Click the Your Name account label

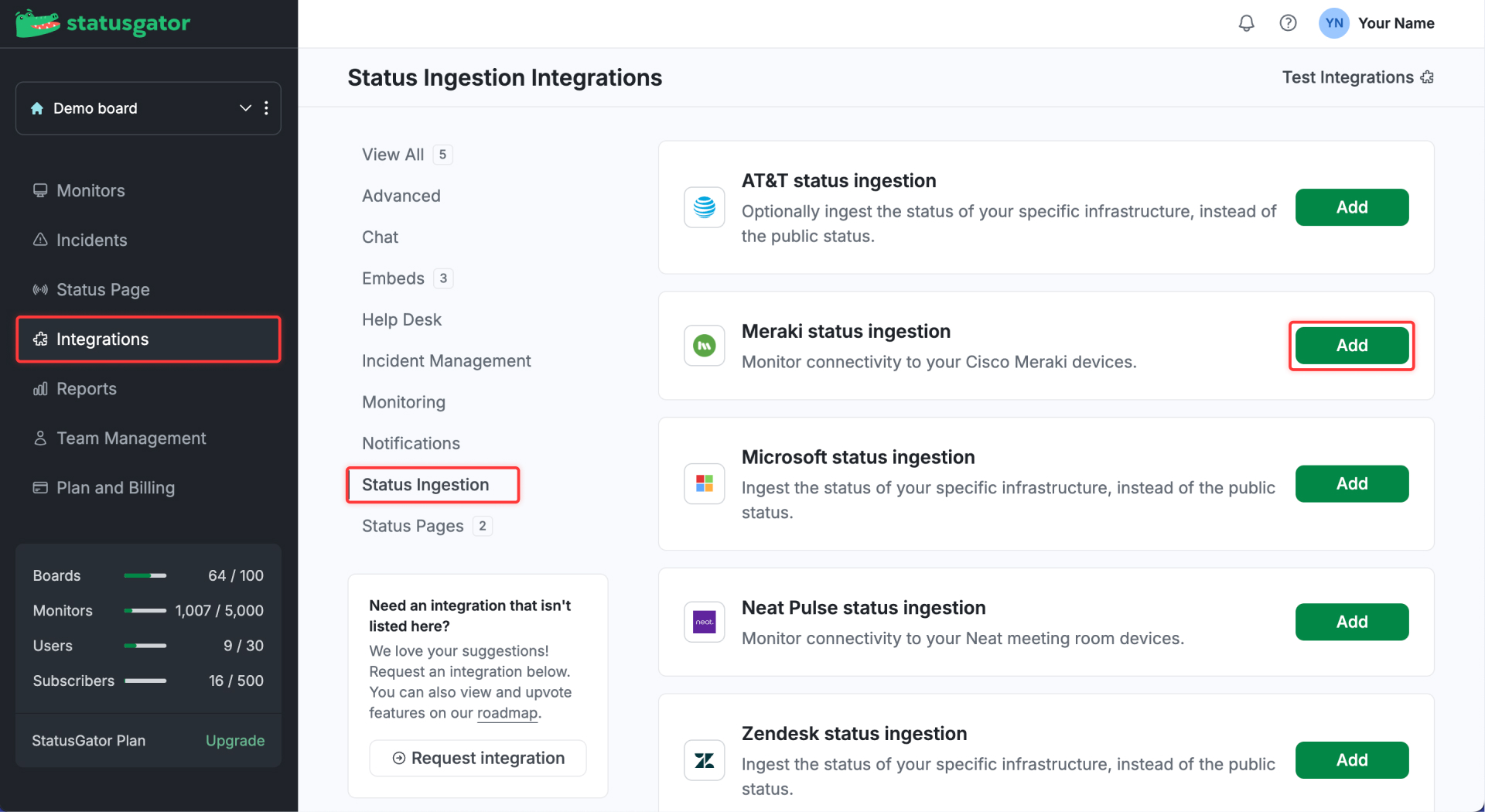click(x=1396, y=23)
